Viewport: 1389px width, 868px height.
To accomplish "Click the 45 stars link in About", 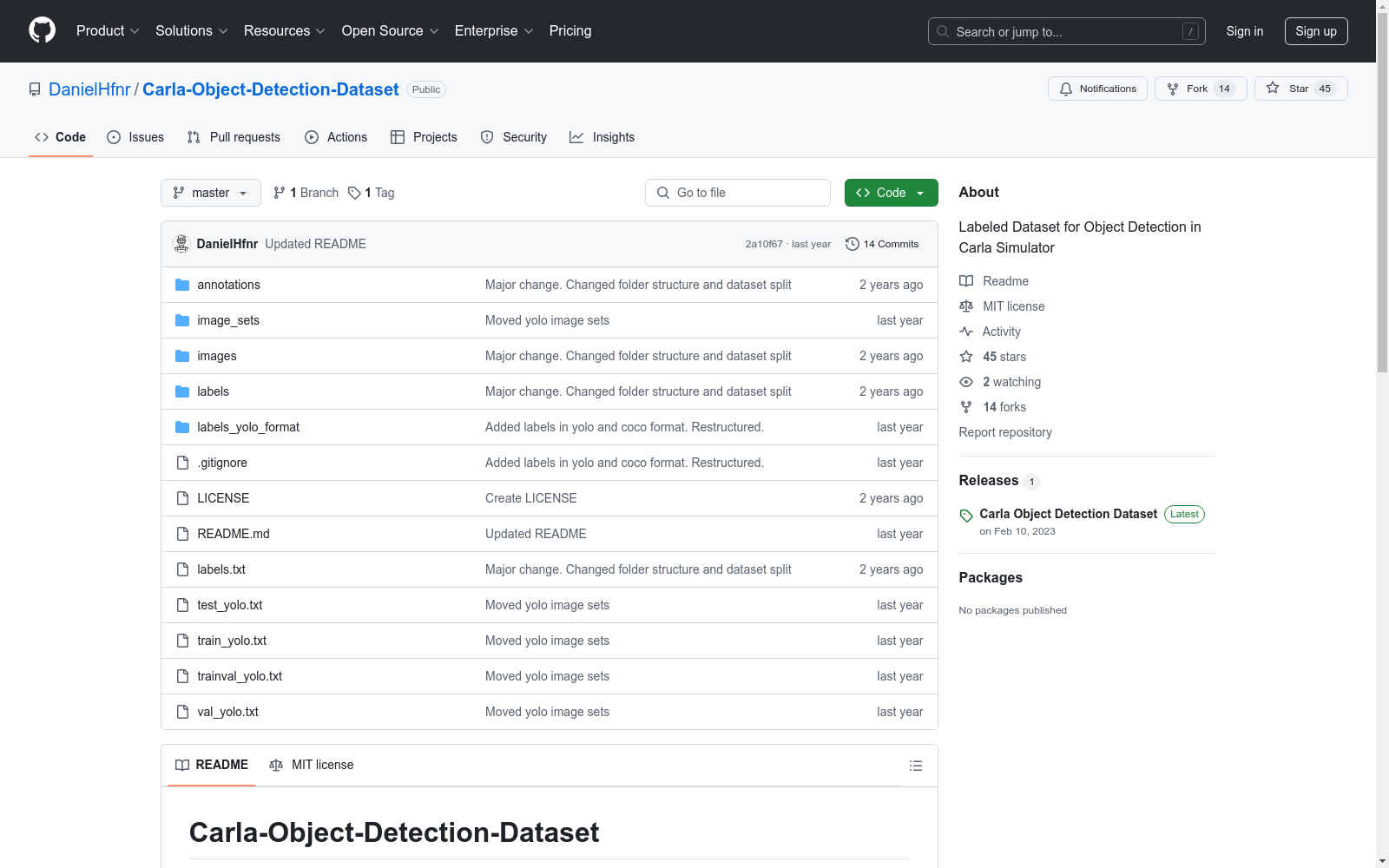I will tap(1004, 357).
